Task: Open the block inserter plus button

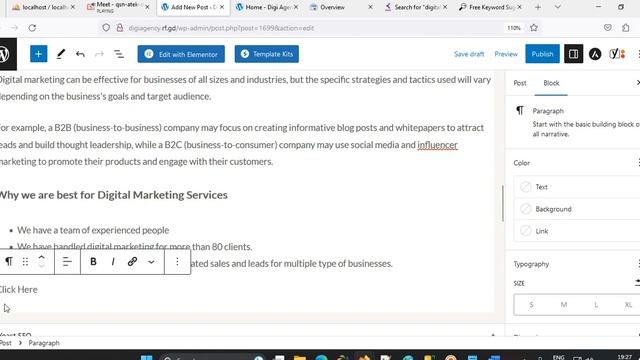Action: pyautogui.click(x=38, y=54)
